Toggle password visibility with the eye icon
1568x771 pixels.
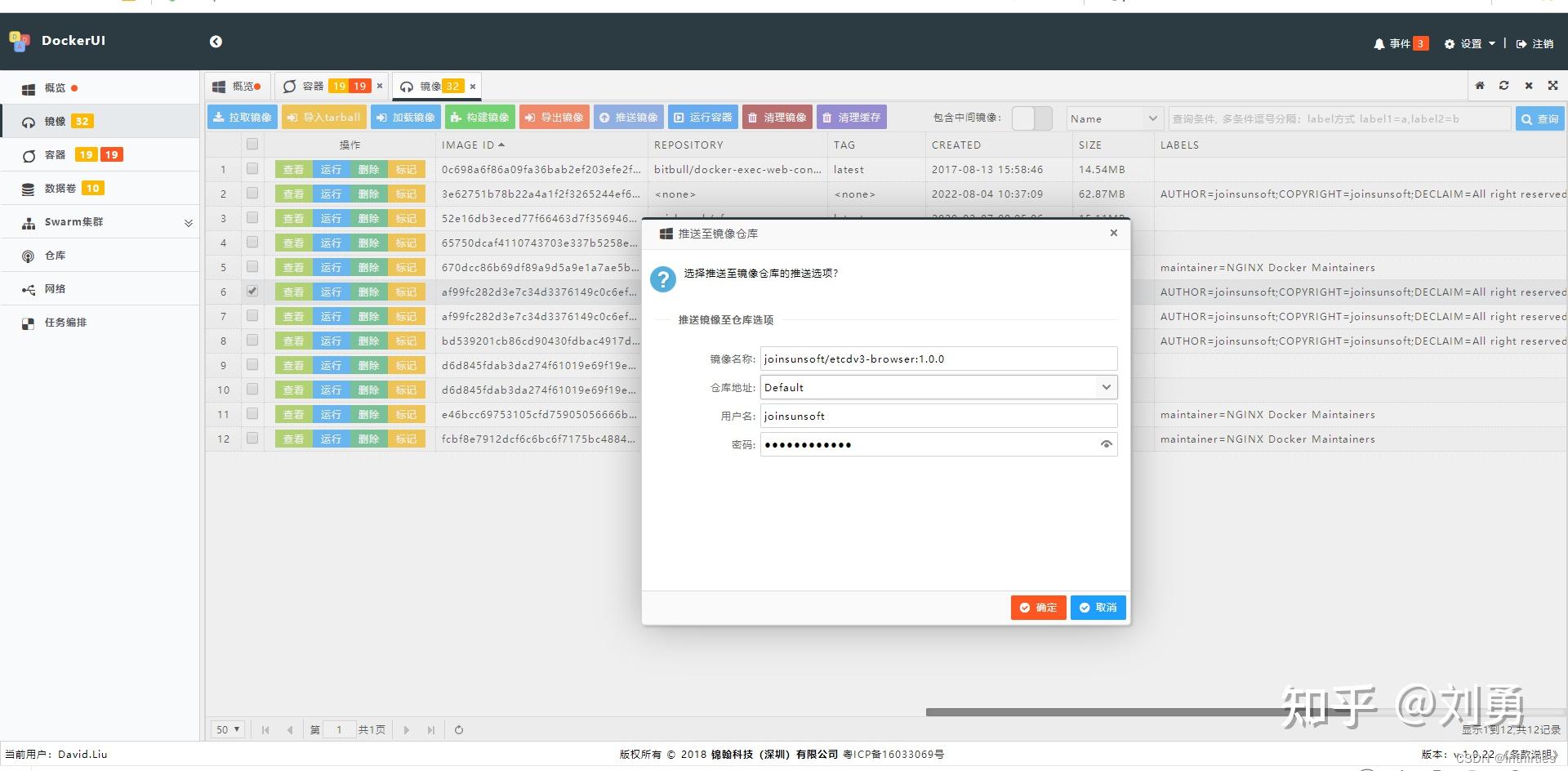click(x=1107, y=443)
